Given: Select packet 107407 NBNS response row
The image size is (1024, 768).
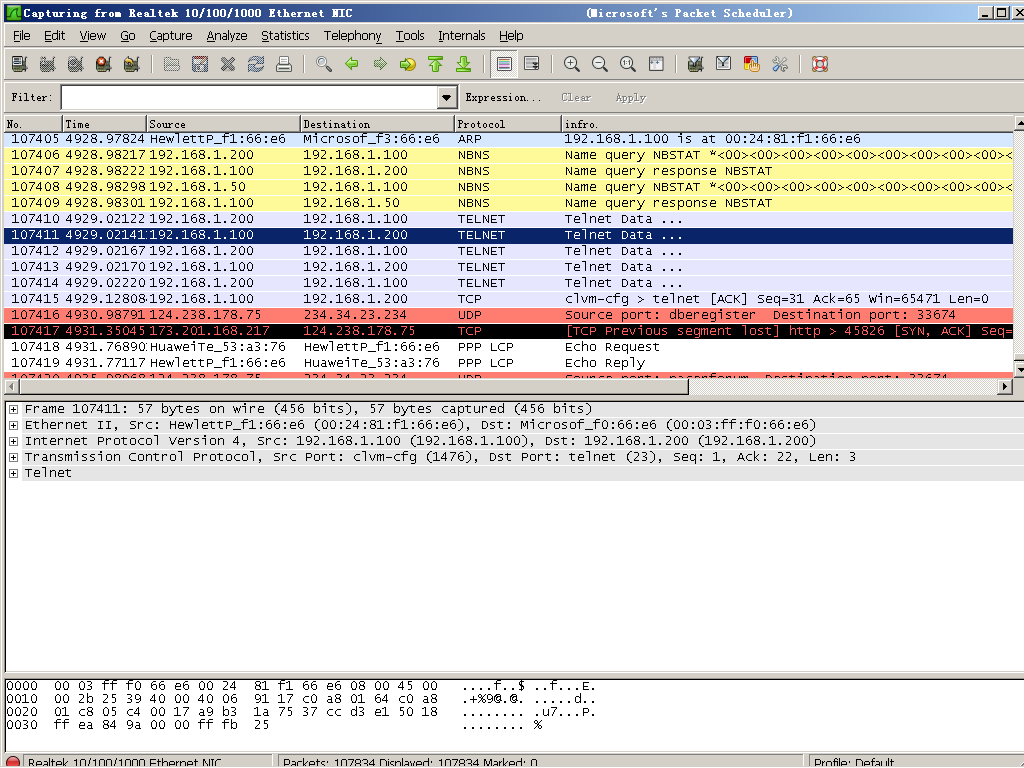Looking at the screenshot, I should point(509,171).
